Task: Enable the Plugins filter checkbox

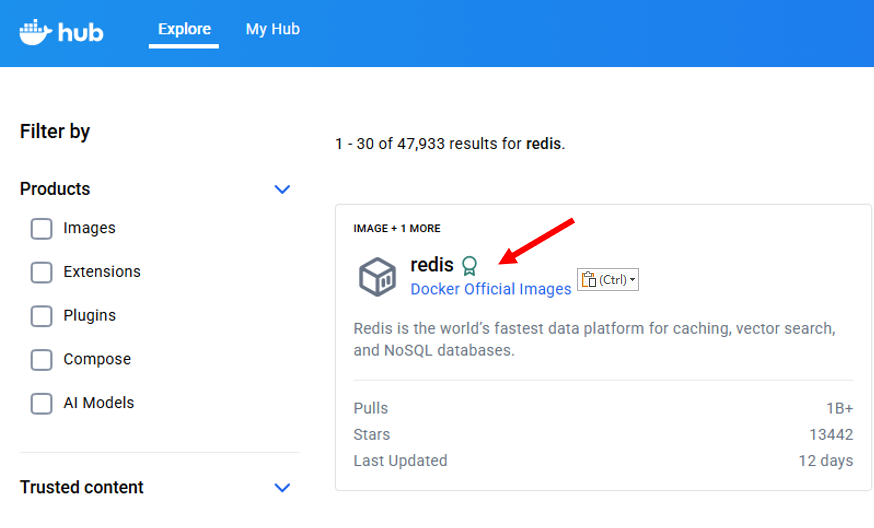Action: point(41,316)
